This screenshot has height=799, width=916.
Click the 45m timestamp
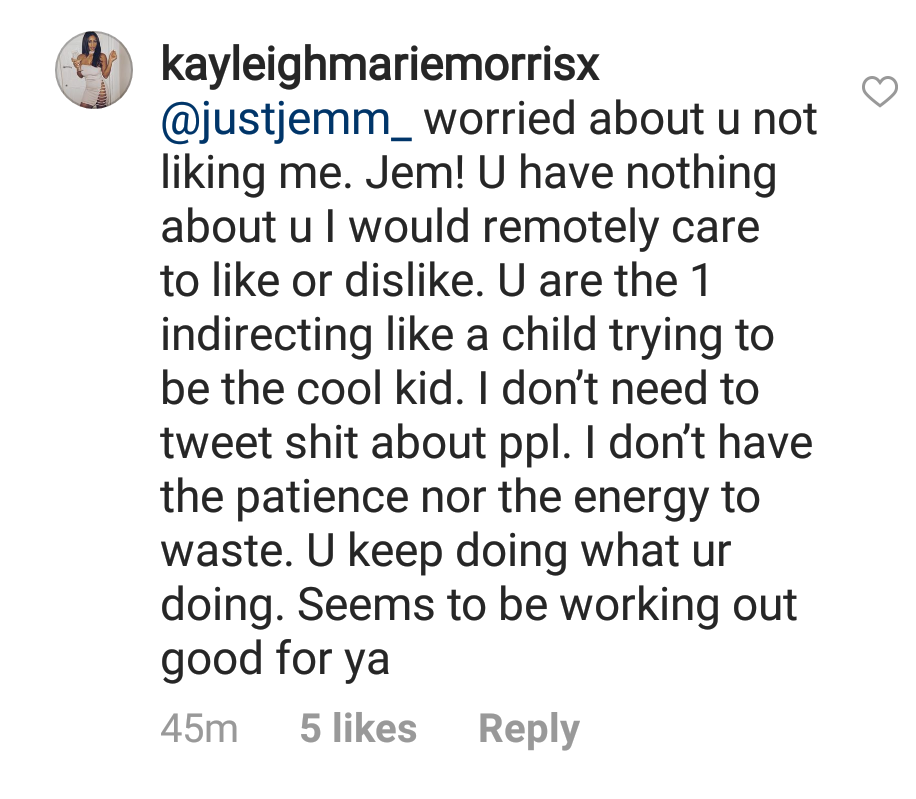point(199,729)
